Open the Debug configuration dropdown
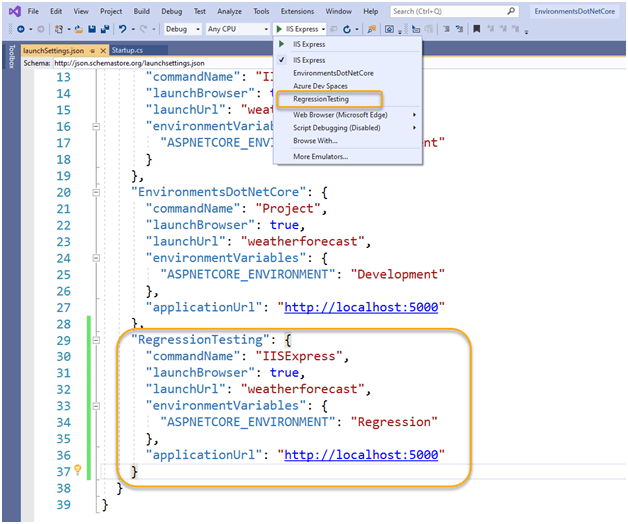This screenshot has height=524, width=628. click(181, 29)
